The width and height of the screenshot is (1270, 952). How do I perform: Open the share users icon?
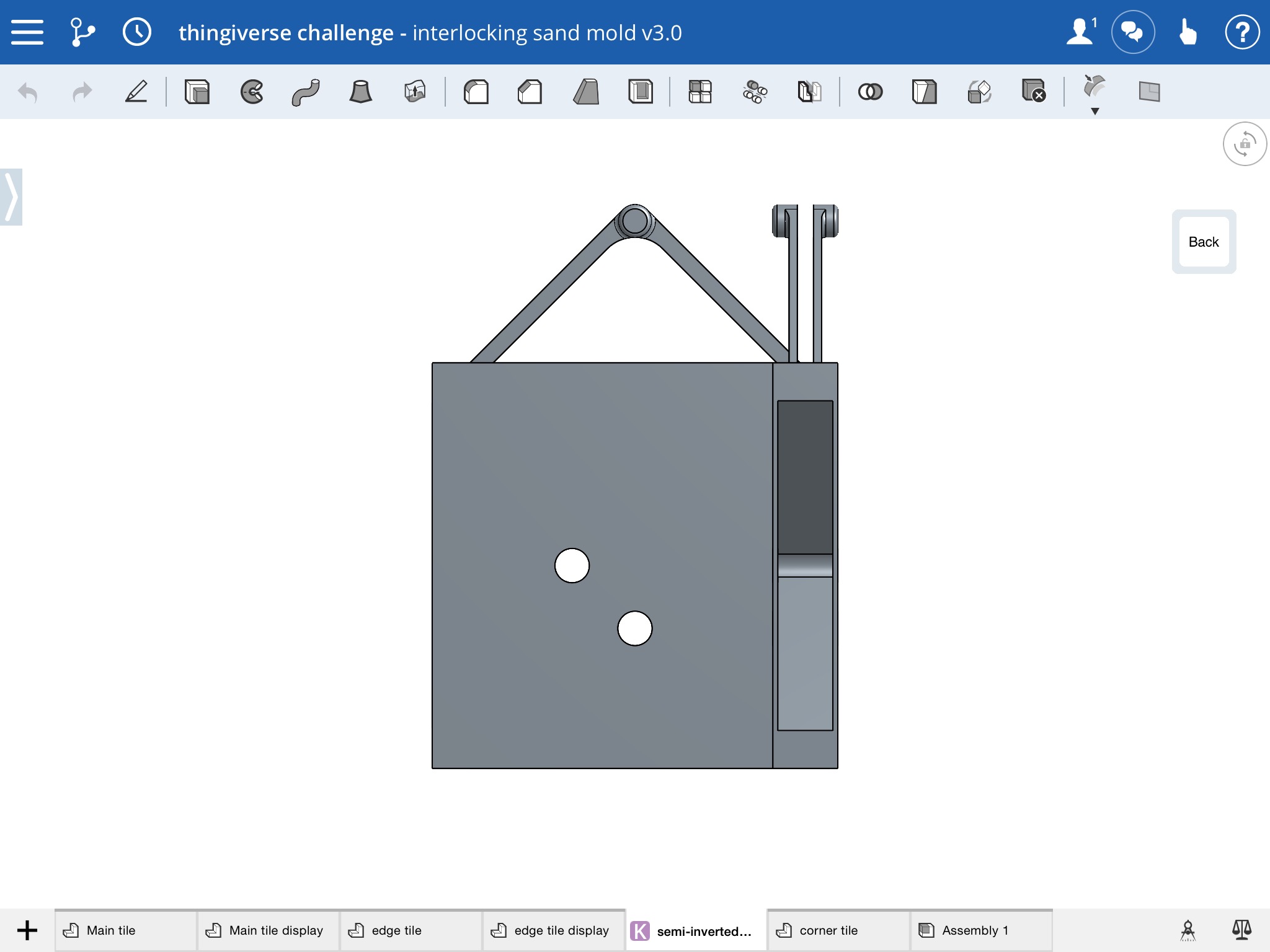click(x=1081, y=31)
